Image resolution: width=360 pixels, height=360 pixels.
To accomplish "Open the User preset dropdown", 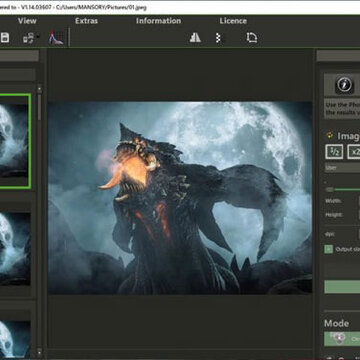I will (x=342, y=168).
